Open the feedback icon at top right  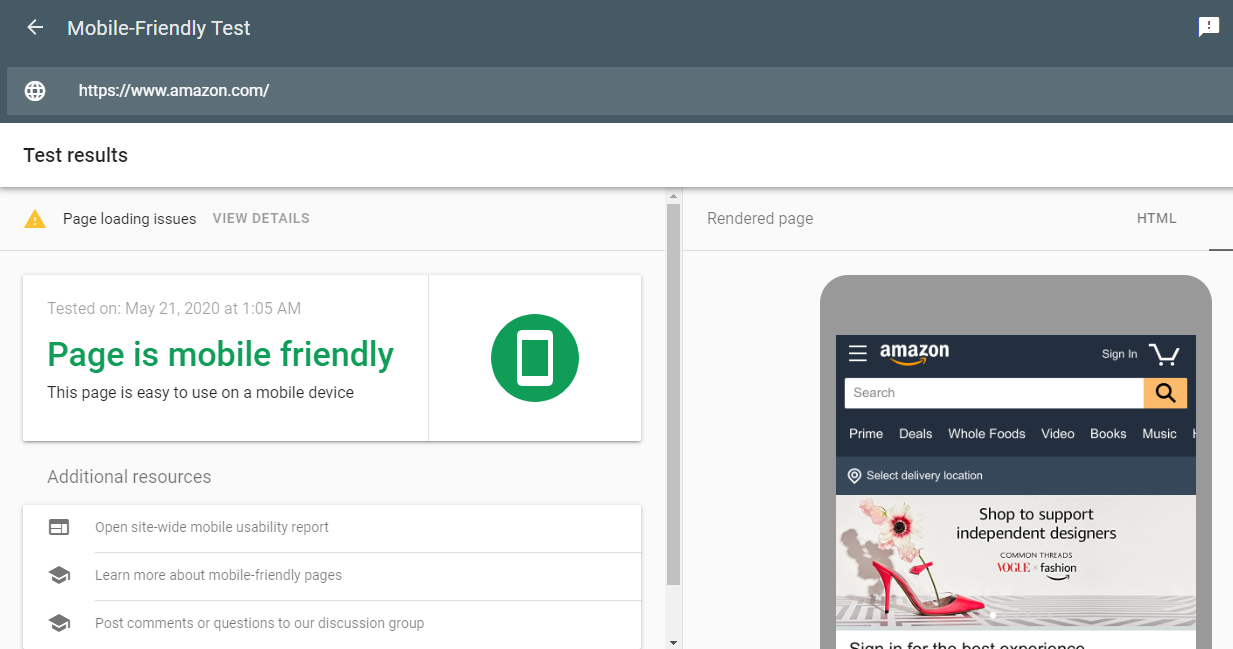(1209, 27)
